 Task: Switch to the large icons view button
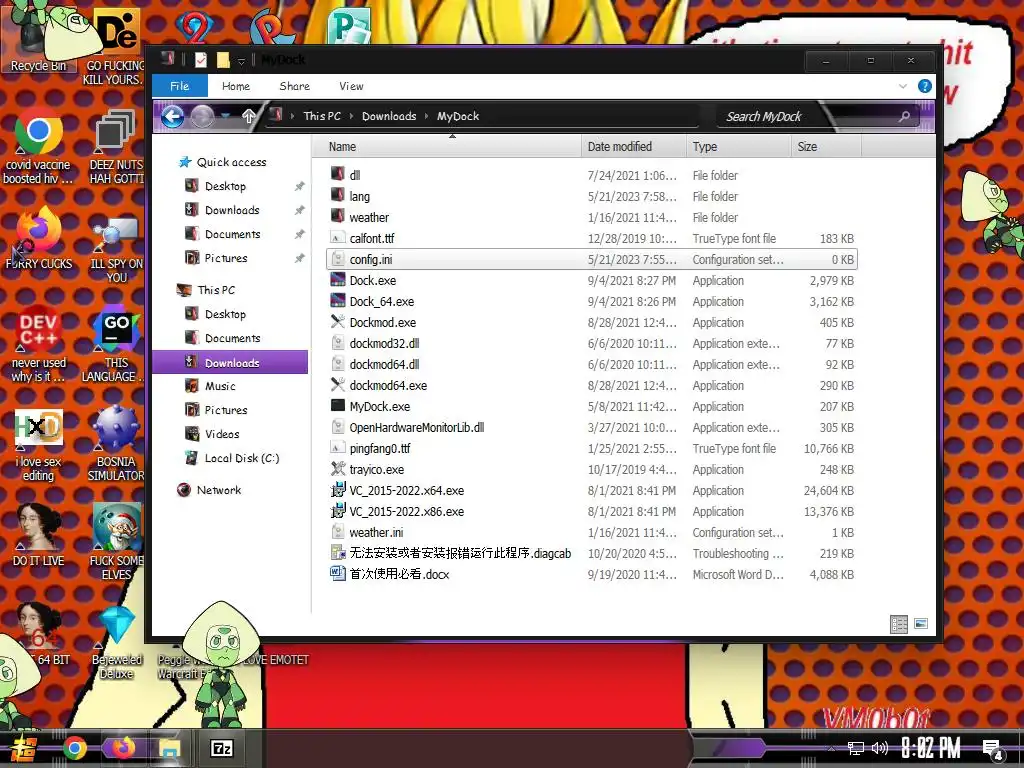click(921, 624)
